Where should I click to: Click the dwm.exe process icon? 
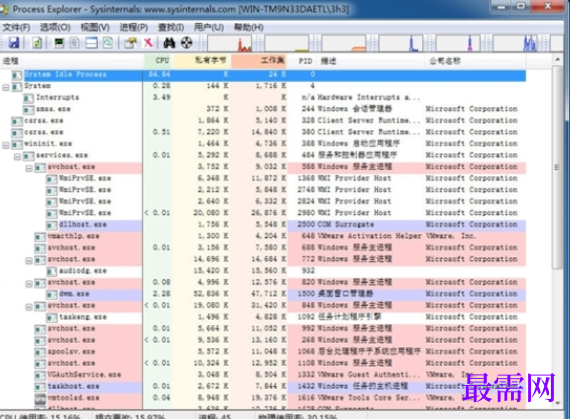(x=52, y=294)
